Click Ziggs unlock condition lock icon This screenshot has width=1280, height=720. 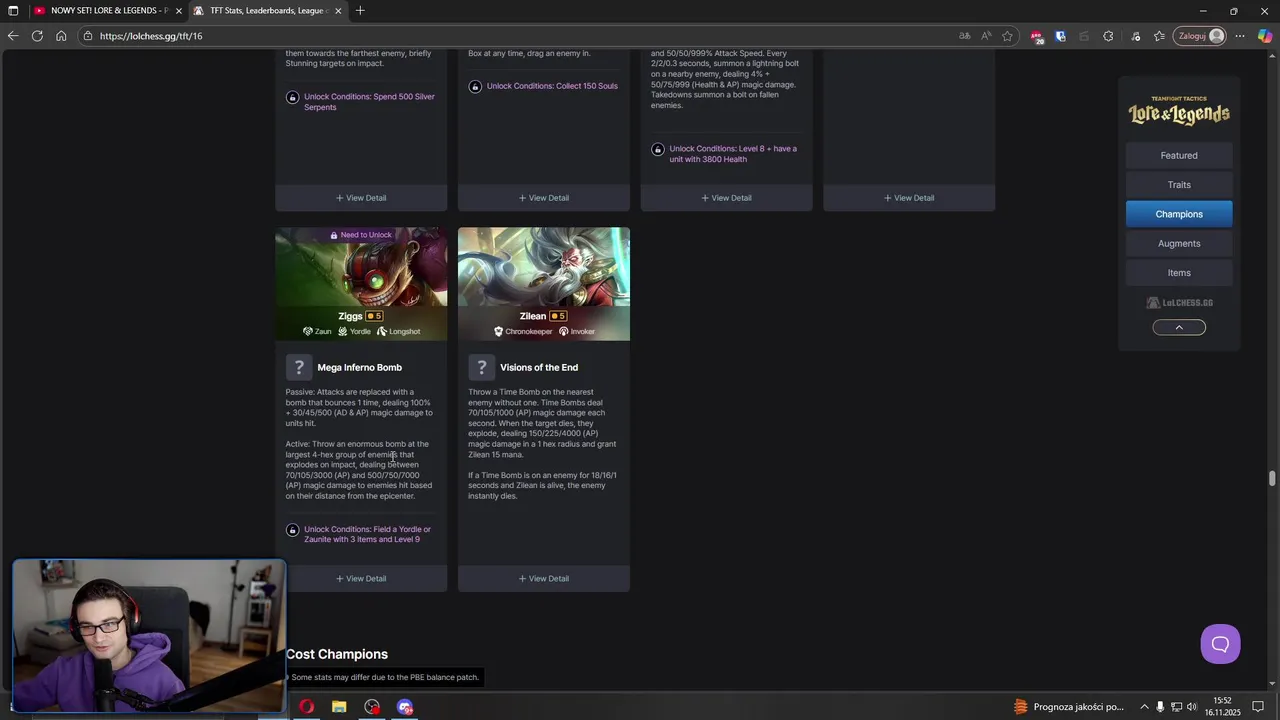pos(292,530)
